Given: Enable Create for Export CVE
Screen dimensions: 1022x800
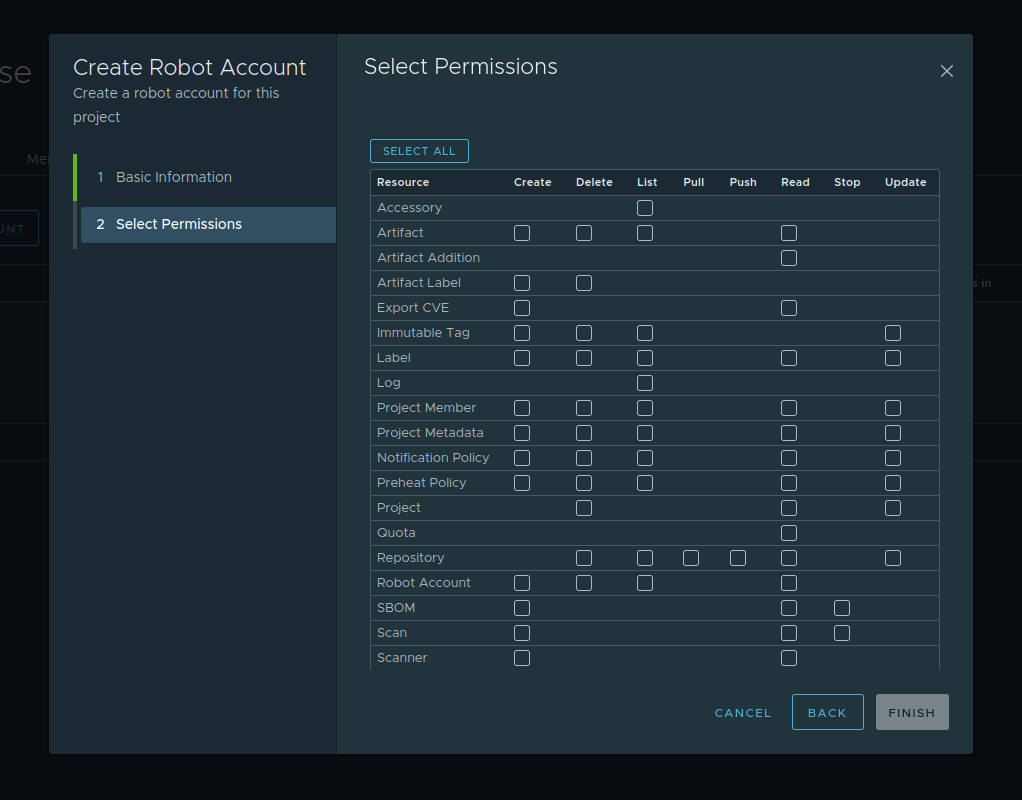Looking at the screenshot, I should pyautogui.click(x=521, y=308).
